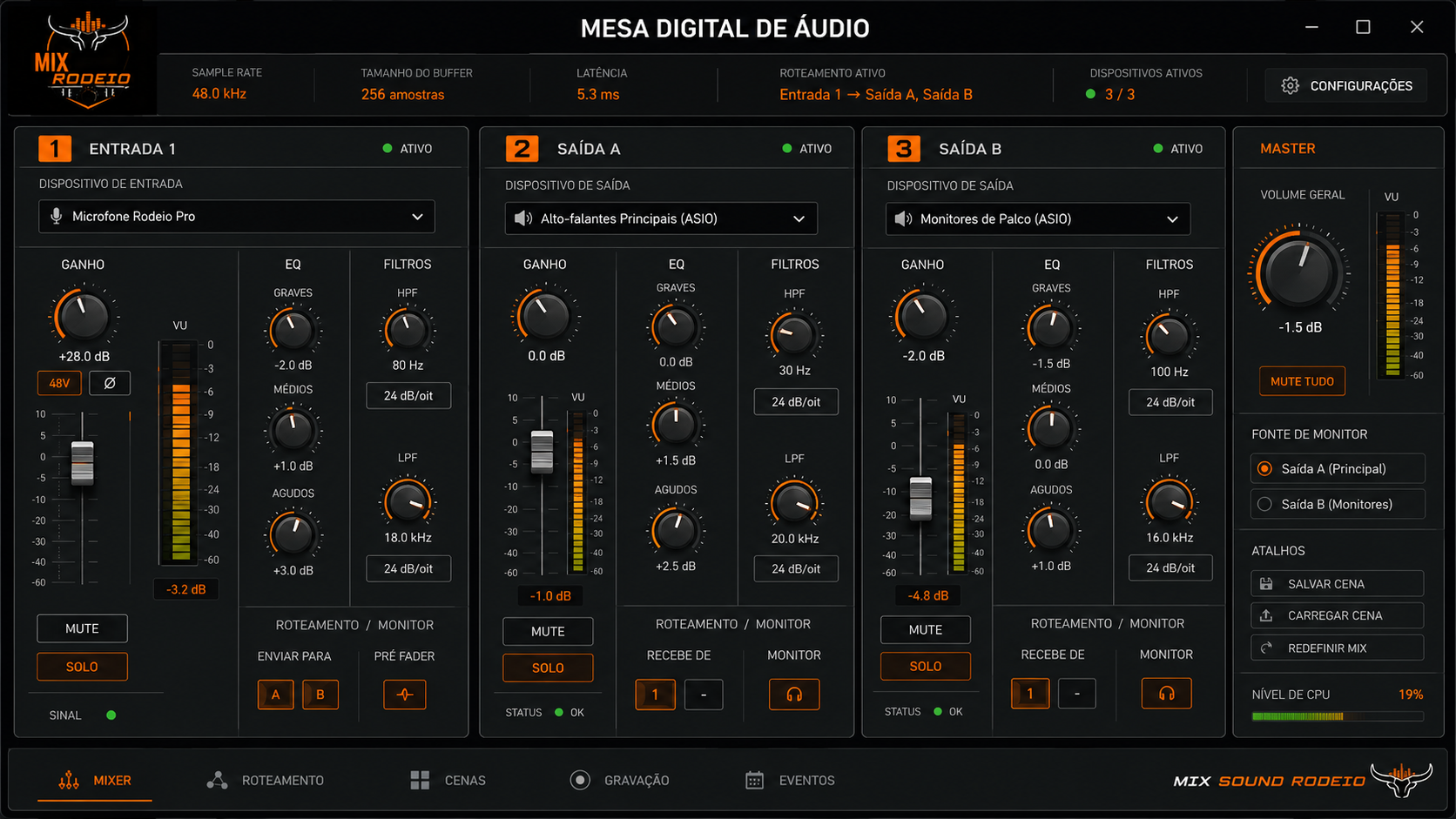Open Monitores de Palco (ASIO) dropdown
The width and height of the screenshot is (1456, 819).
click(x=1038, y=218)
